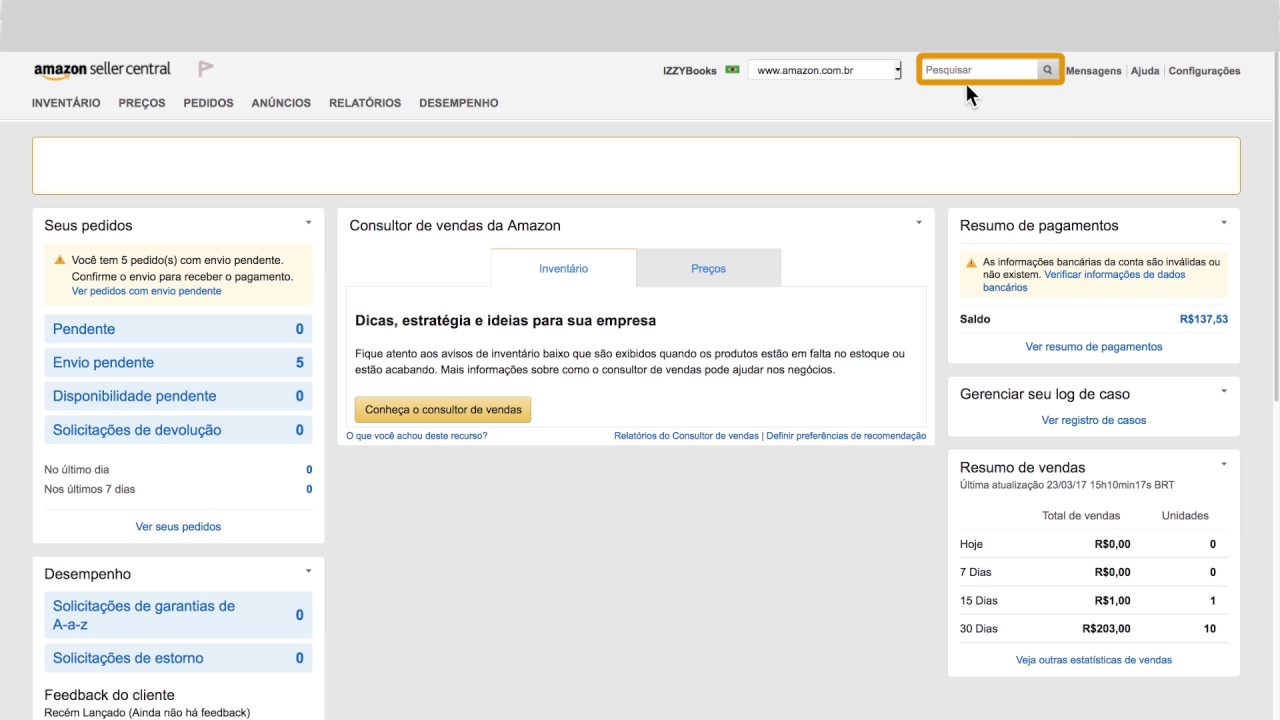Screen dimensions: 1280x720
Task: Open Solicitações de devolução row
Action: [178, 430]
